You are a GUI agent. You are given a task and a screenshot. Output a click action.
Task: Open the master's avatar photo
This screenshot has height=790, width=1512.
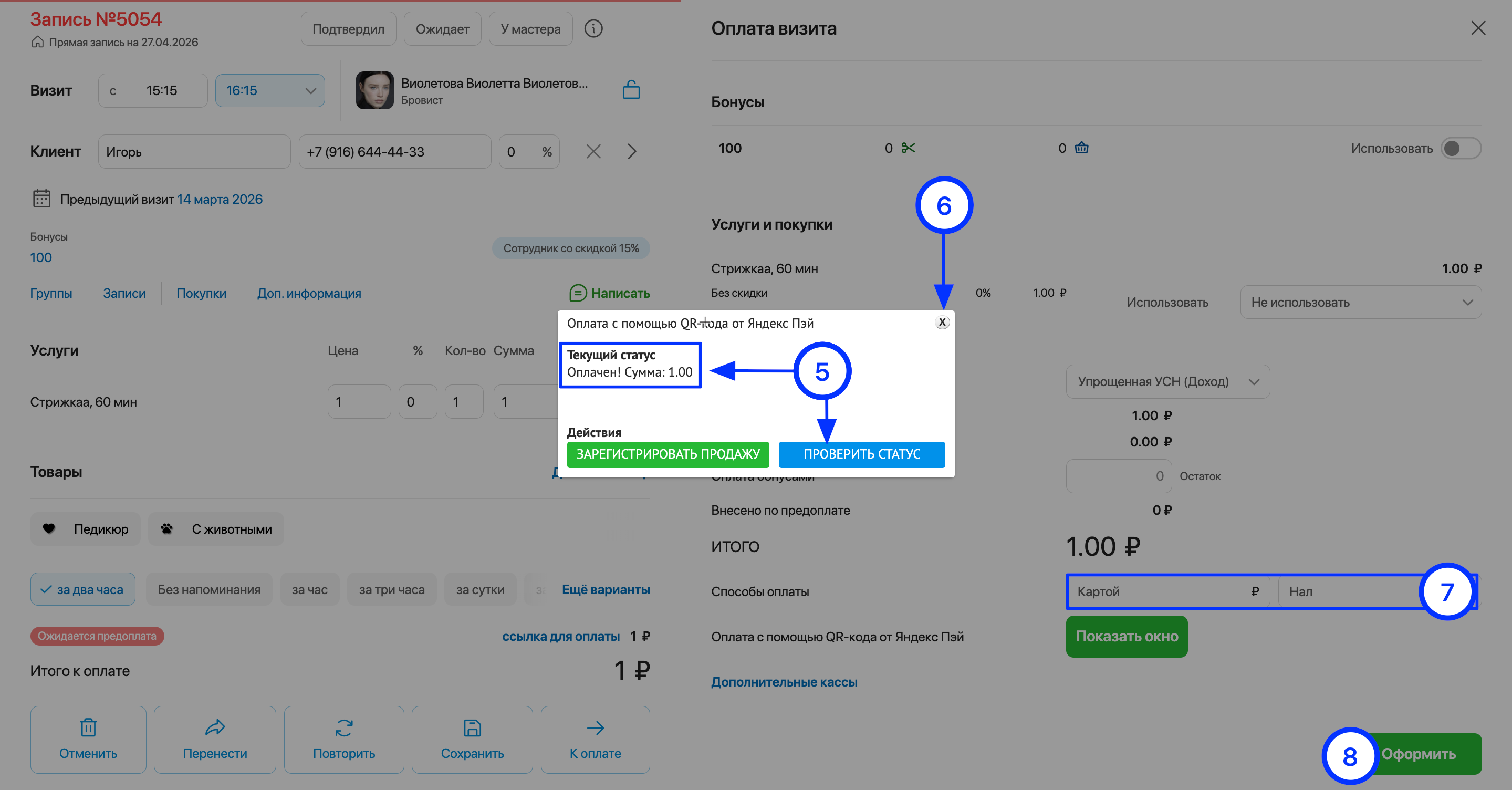[374, 90]
